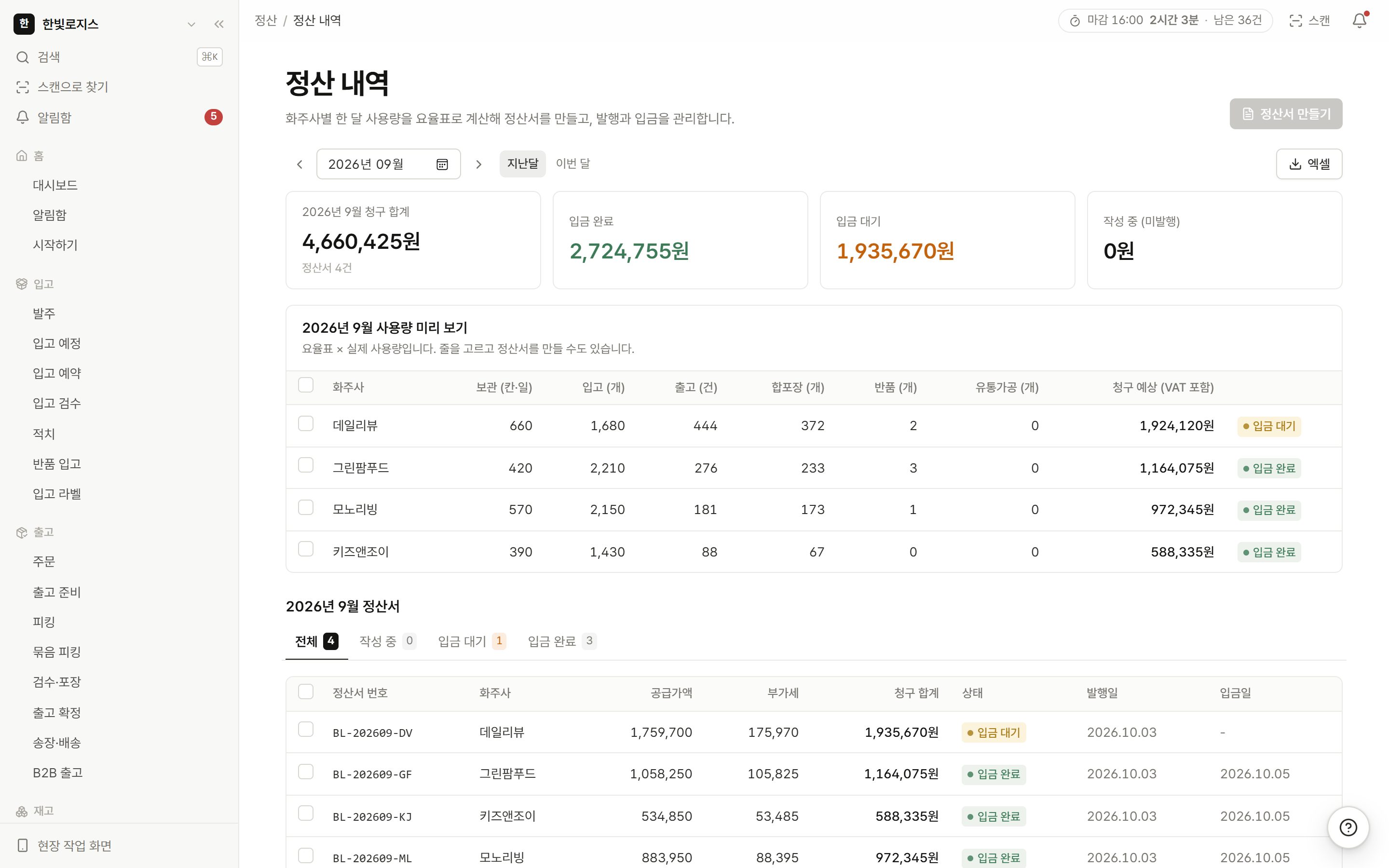Open 송장·배송 in the sidebar
The width and height of the screenshot is (1389, 868).
pyautogui.click(x=119, y=743)
